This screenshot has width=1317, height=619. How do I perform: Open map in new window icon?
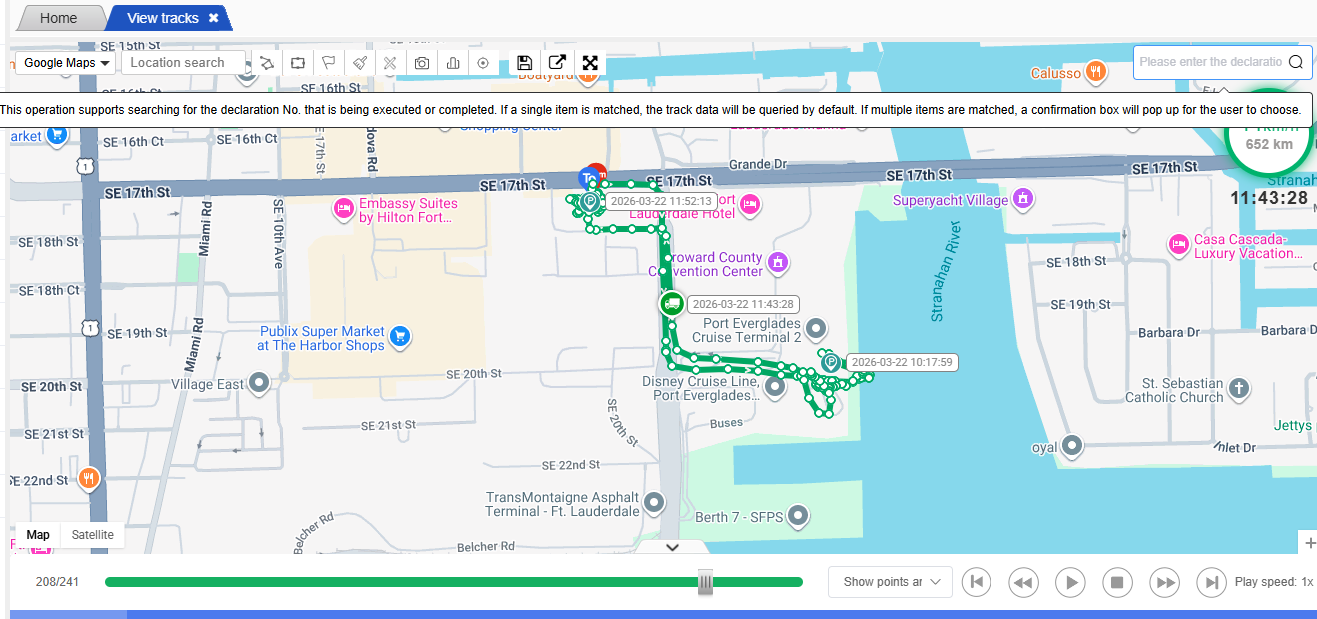point(557,63)
